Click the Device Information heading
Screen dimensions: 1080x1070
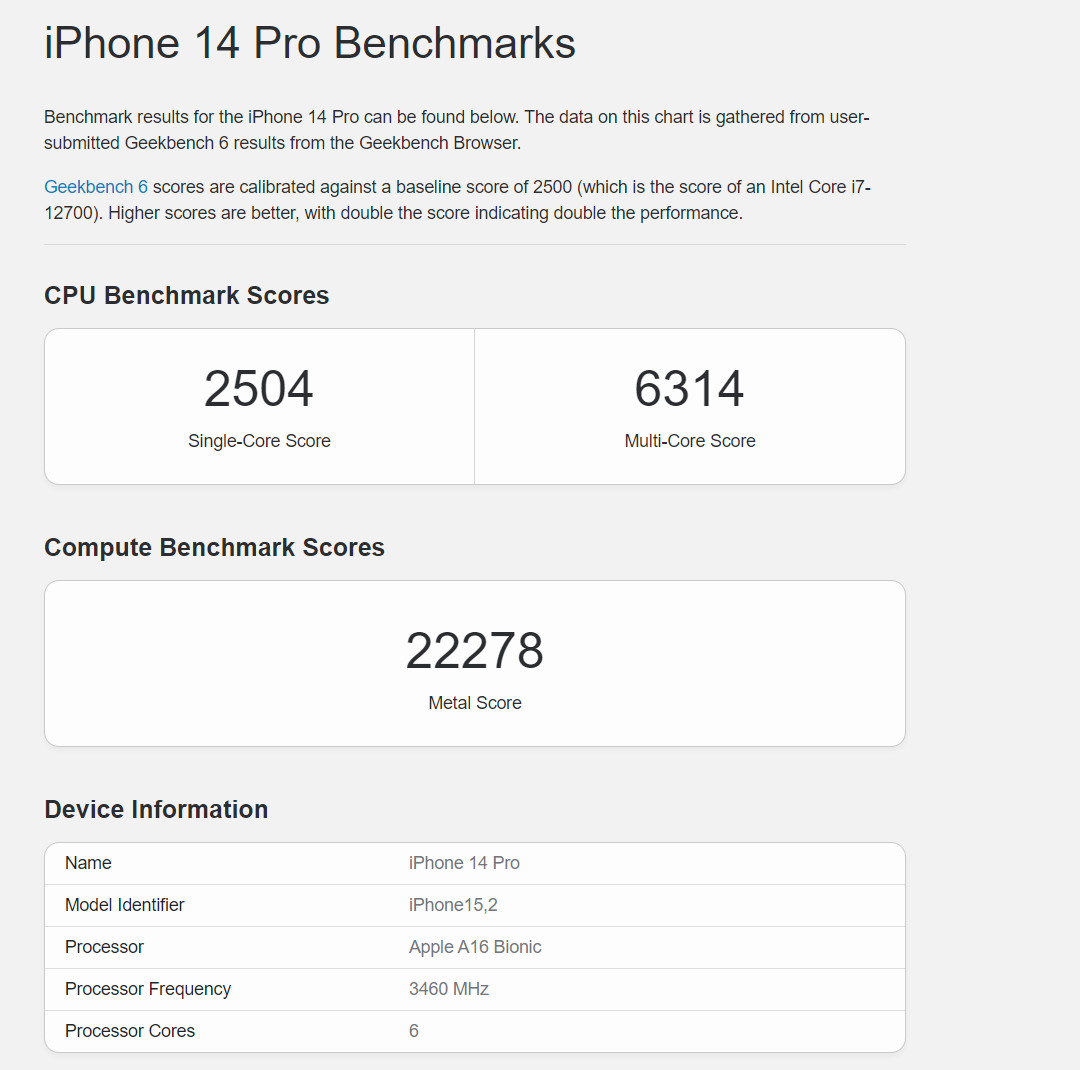156,809
